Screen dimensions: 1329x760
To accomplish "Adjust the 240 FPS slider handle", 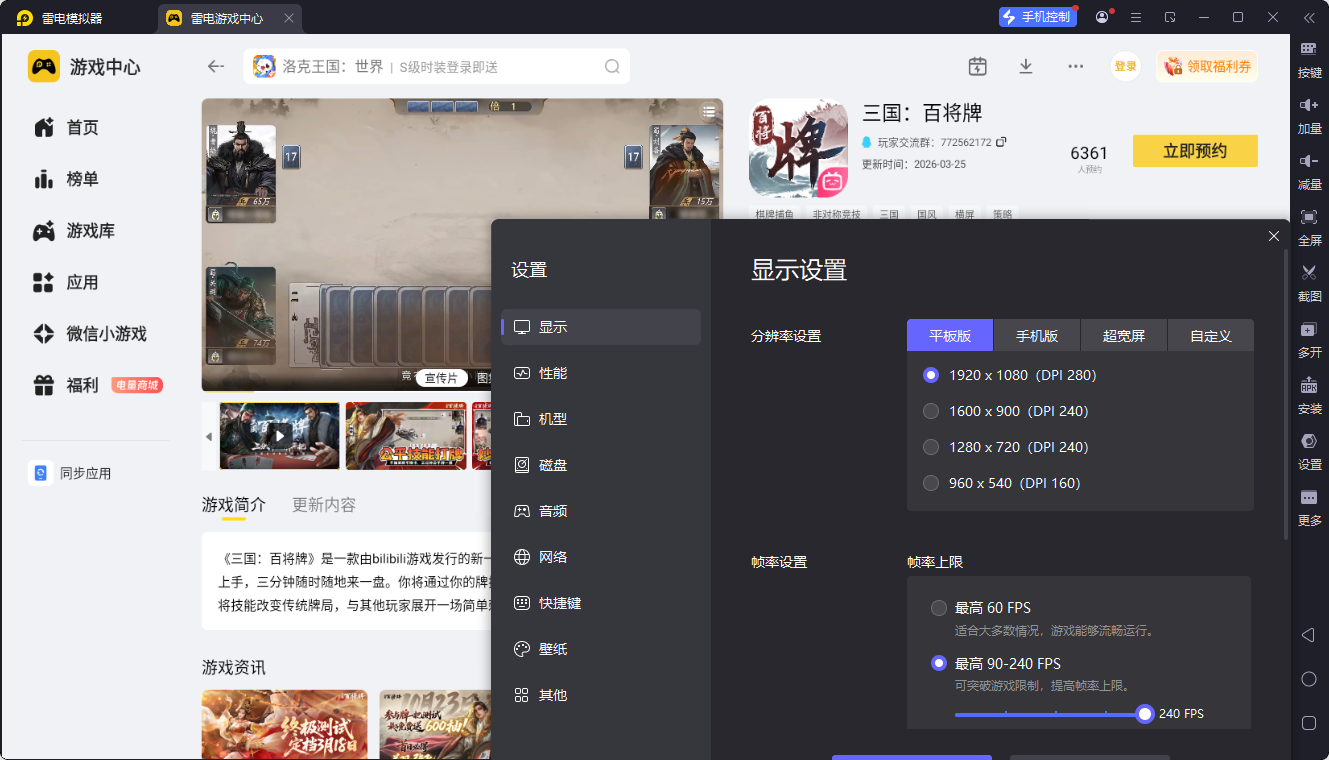I will tap(1145, 714).
